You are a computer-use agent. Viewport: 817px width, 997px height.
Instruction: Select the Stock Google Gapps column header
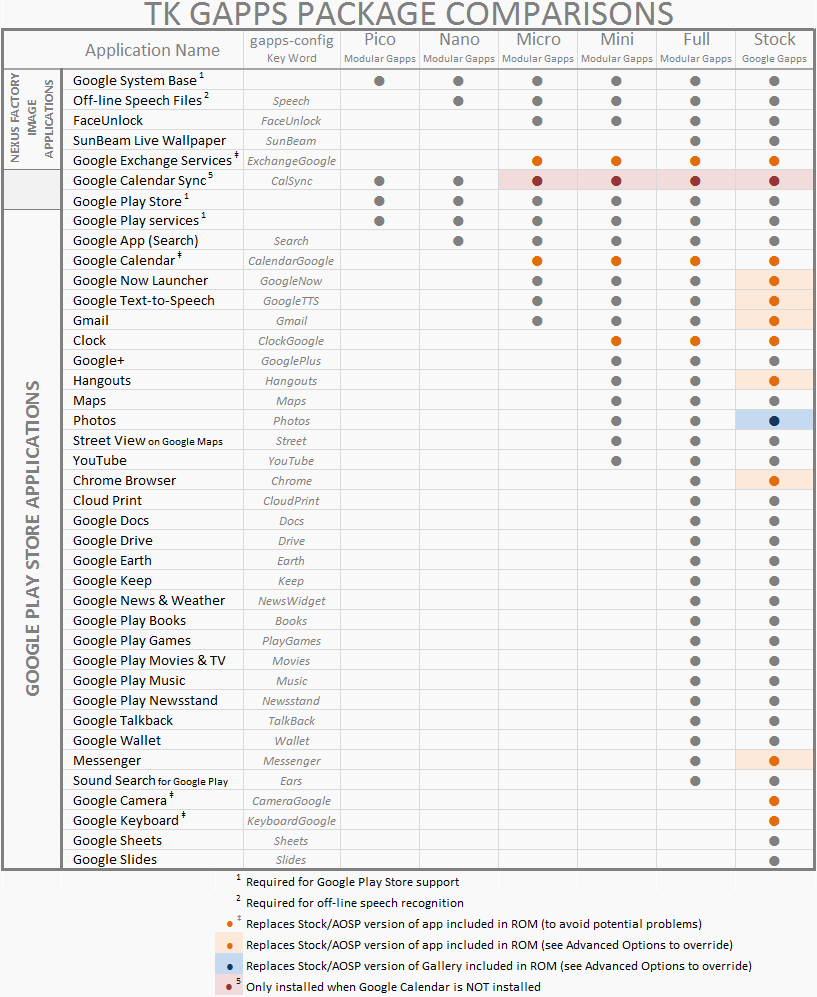point(774,47)
